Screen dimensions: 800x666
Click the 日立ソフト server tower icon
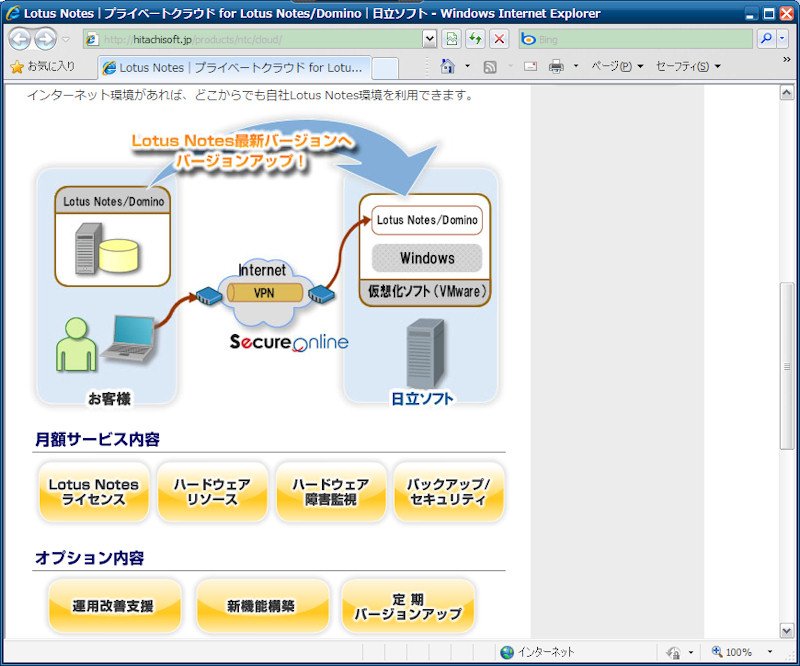click(426, 353)
